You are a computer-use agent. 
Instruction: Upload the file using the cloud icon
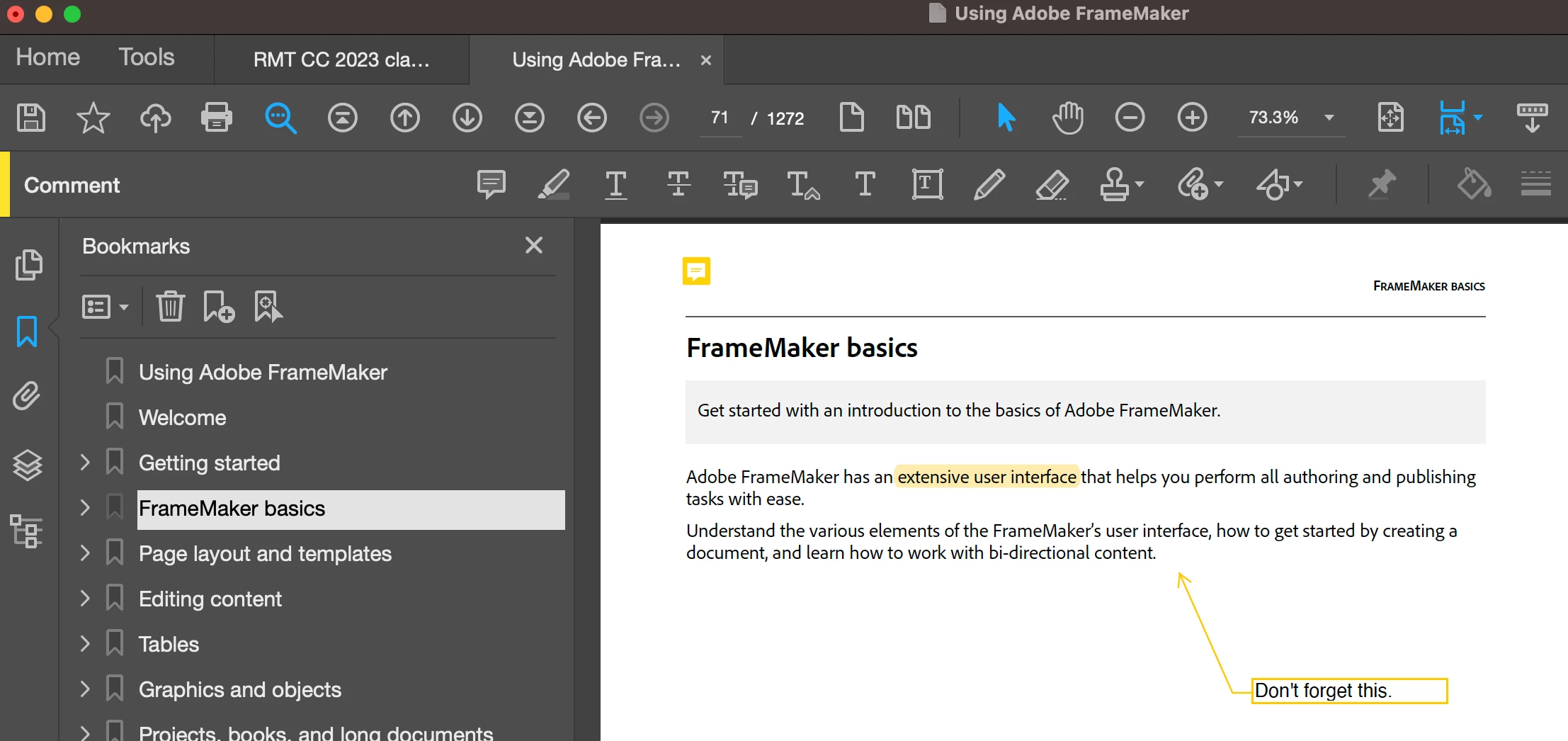[155, 118]
